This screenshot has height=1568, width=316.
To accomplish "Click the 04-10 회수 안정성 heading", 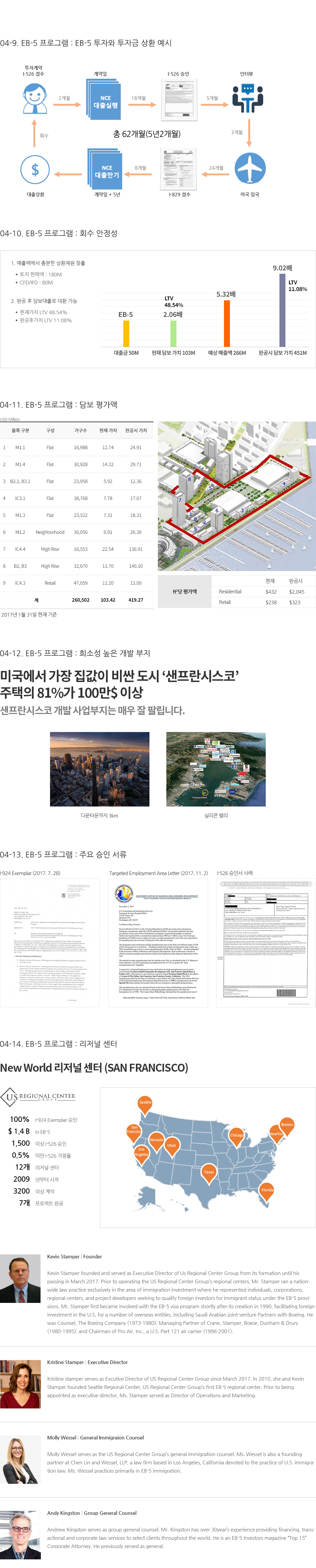I will [59, 233].
